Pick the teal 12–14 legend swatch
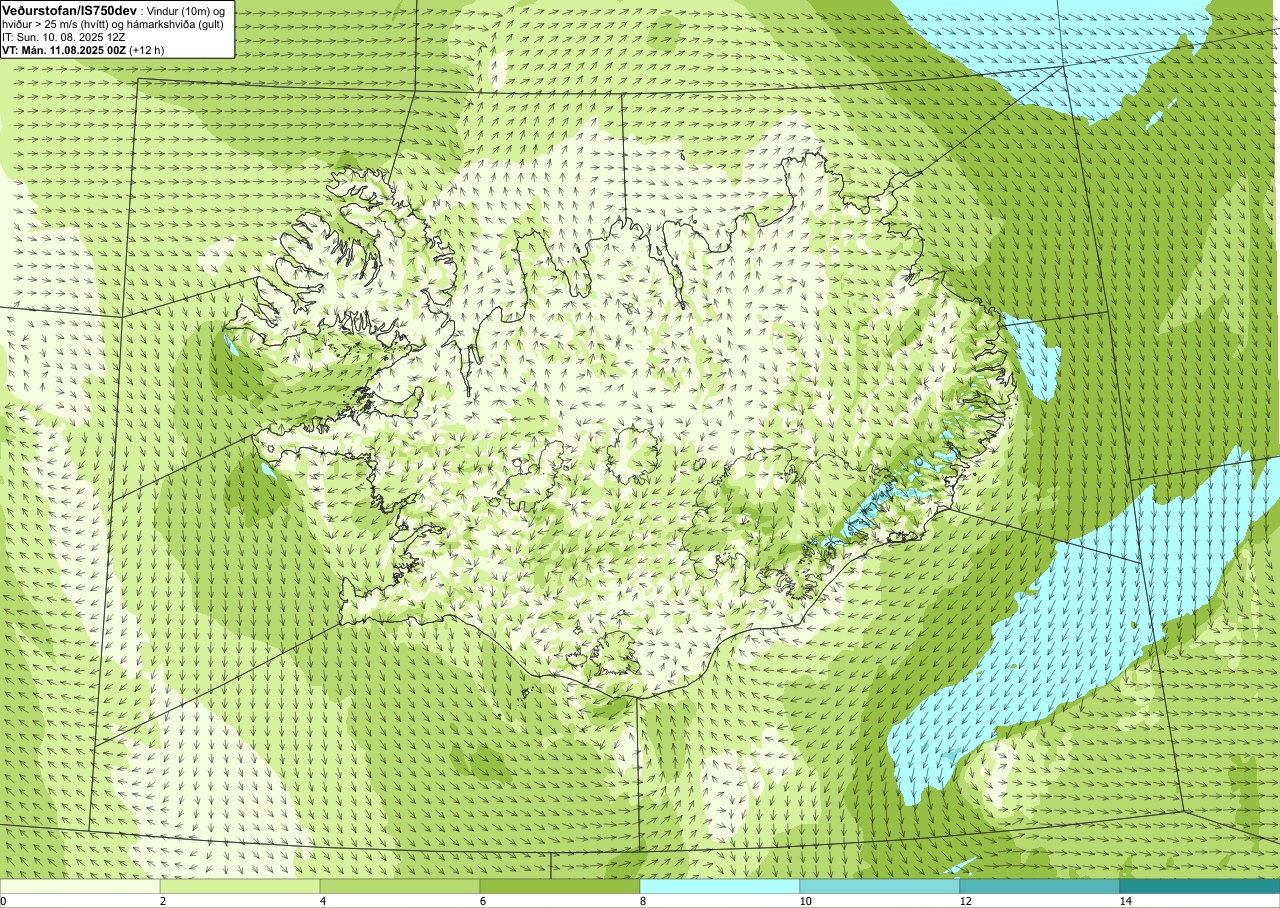The height and width of the screenshot is (908, 1280). (1040, 886)
